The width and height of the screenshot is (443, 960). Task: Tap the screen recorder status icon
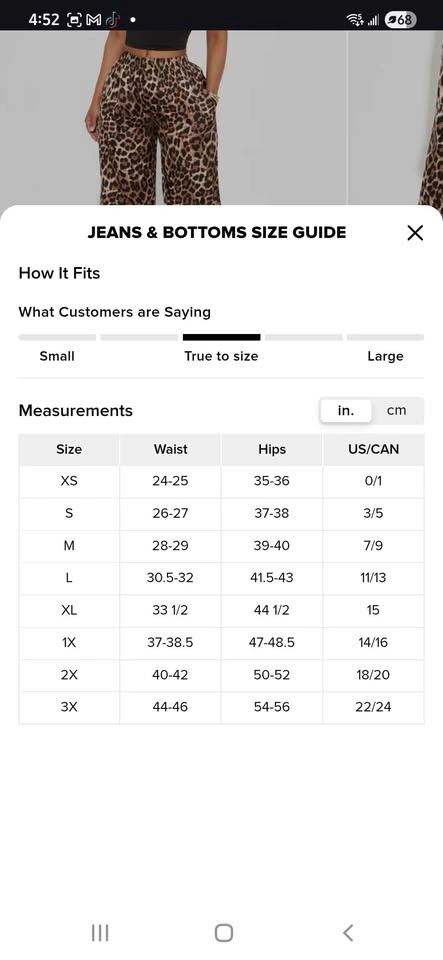(x=74, y=20)
